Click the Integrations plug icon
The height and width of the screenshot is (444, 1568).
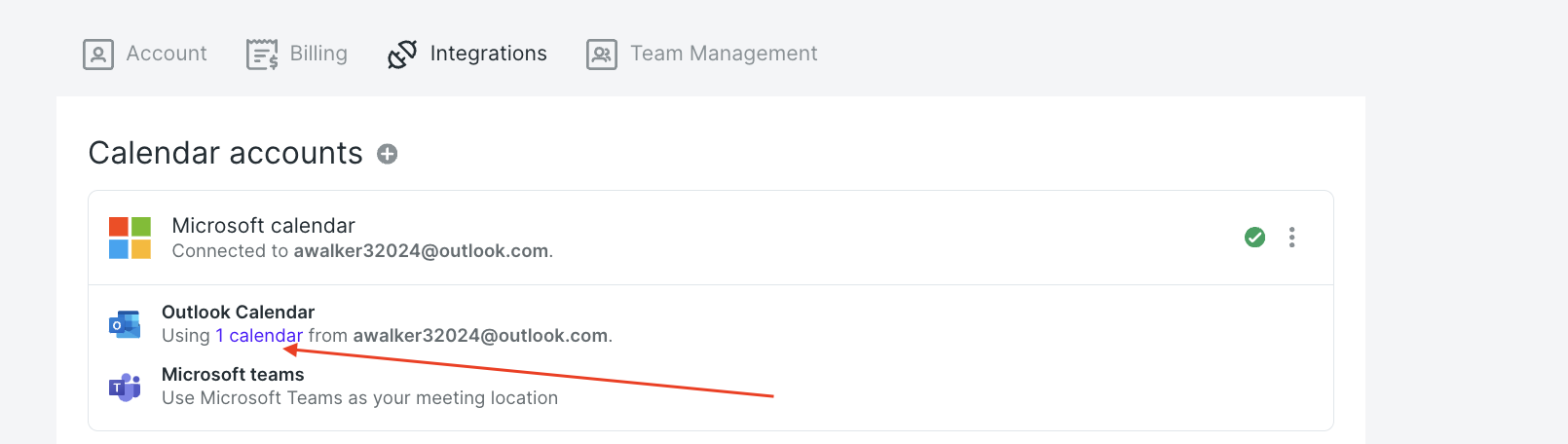402,55
